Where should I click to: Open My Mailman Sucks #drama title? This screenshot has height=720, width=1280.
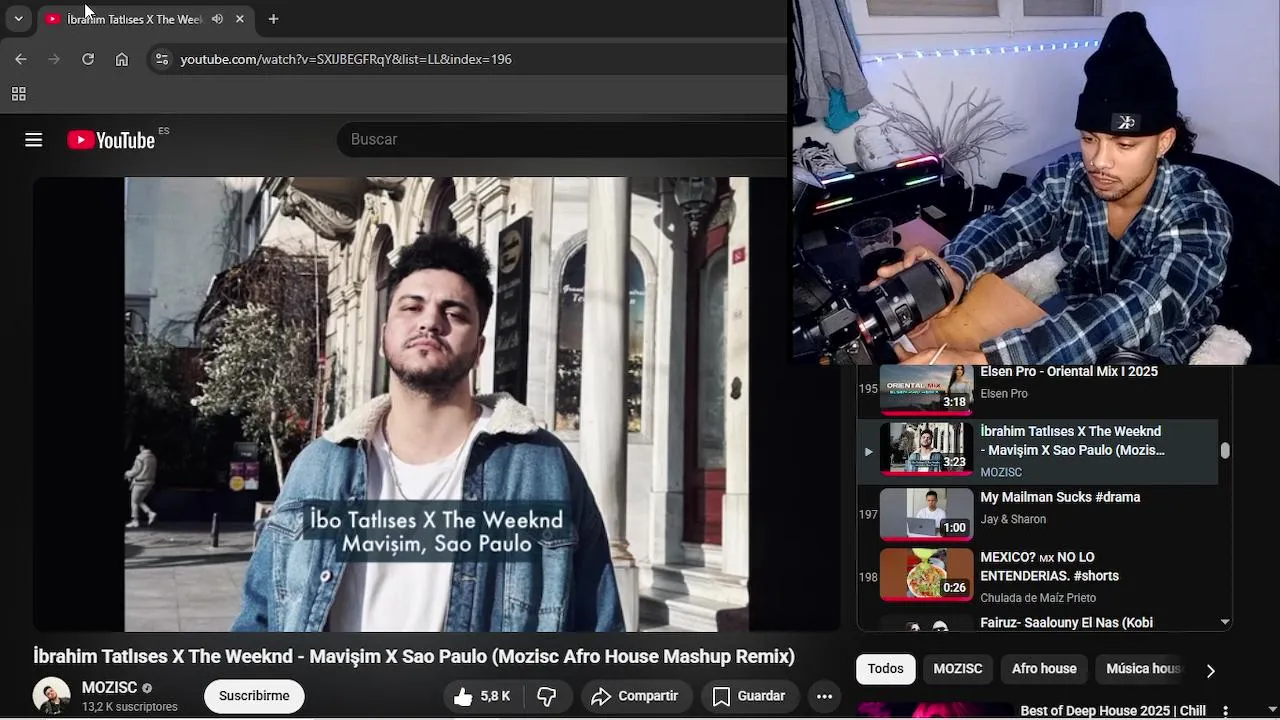click(x=1060, y=497)
